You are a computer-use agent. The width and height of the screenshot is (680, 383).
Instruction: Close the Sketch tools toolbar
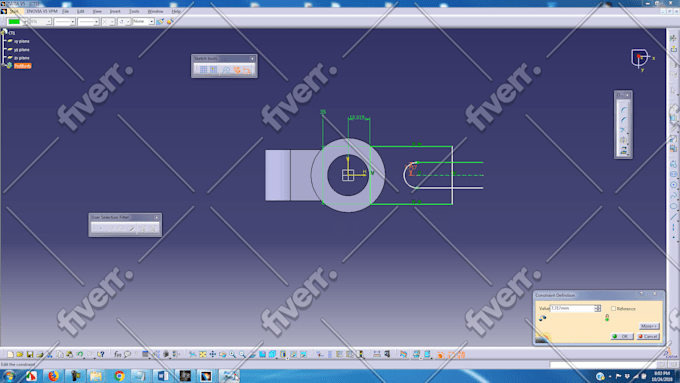point(252,59)
